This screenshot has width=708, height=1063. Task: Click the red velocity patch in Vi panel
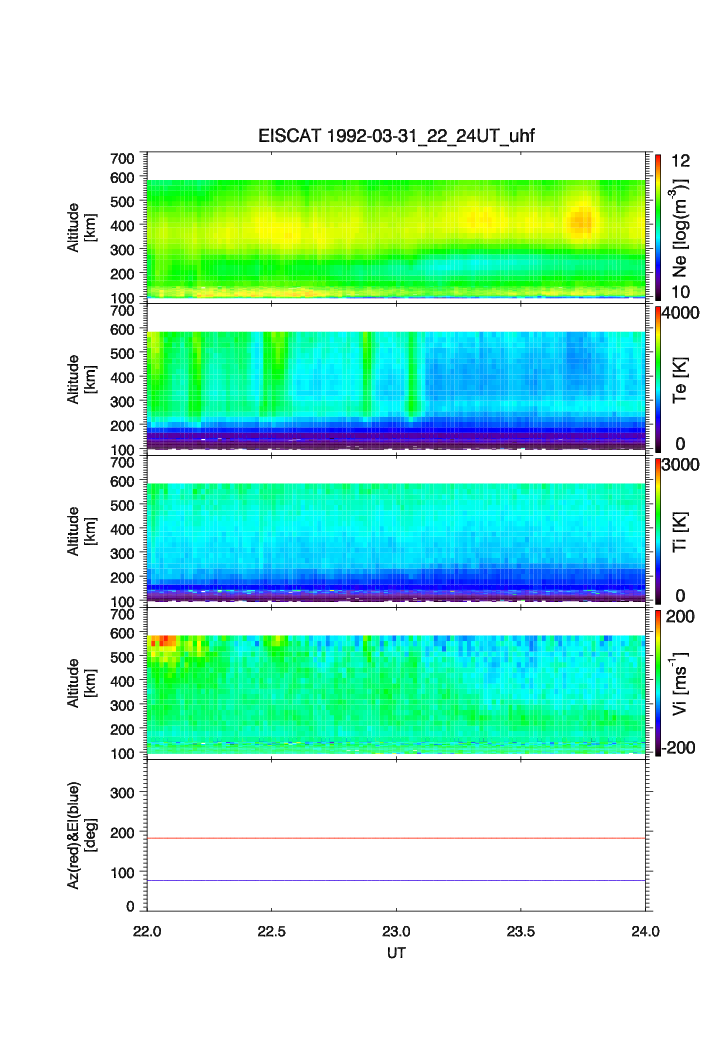point(163,641)
